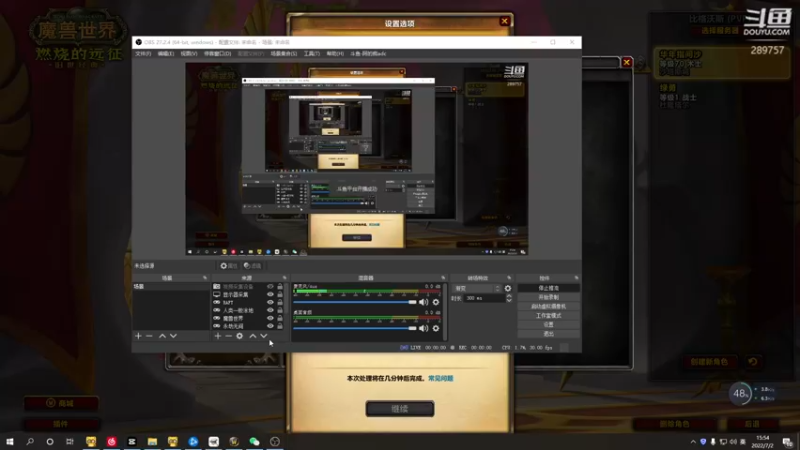The image size is (800, 450).
Task: Pop out the Scenes dock with its header icon
Action: (205, 278)
